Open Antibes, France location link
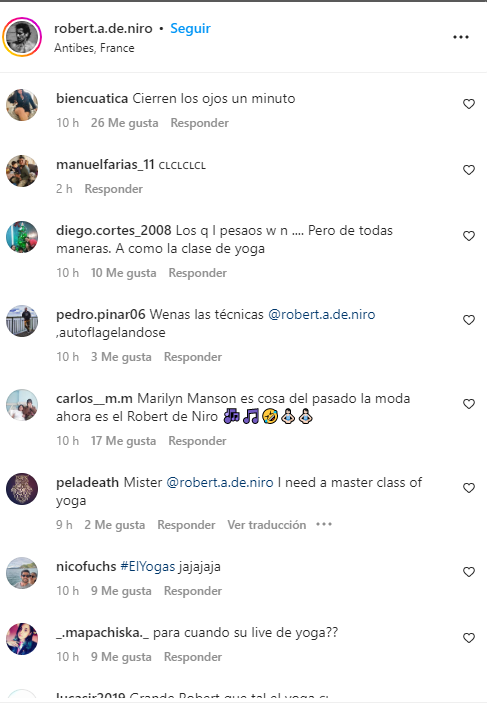This screenshot has width=487, height=707. [94, 48]
